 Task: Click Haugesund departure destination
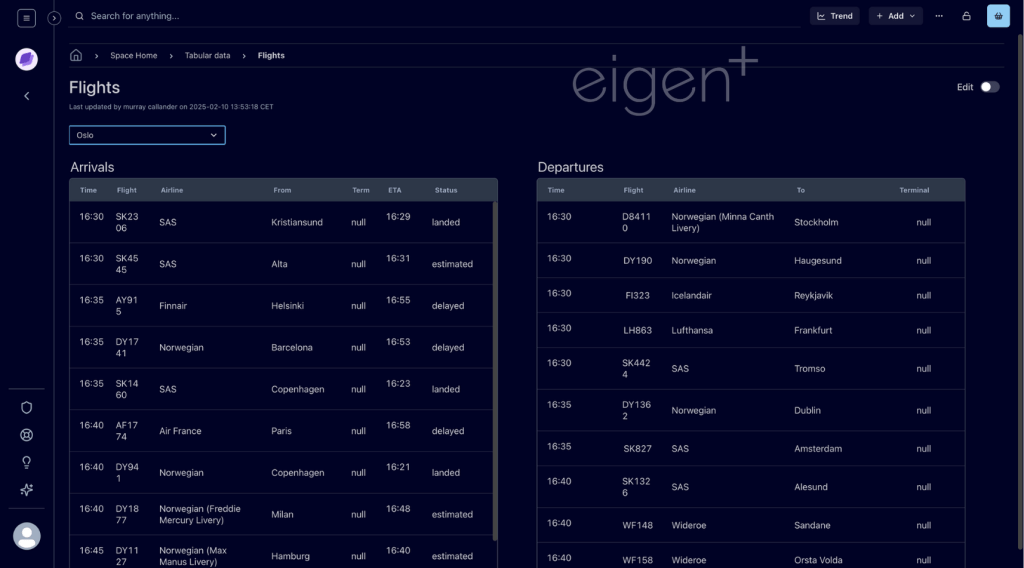(818, 260)
